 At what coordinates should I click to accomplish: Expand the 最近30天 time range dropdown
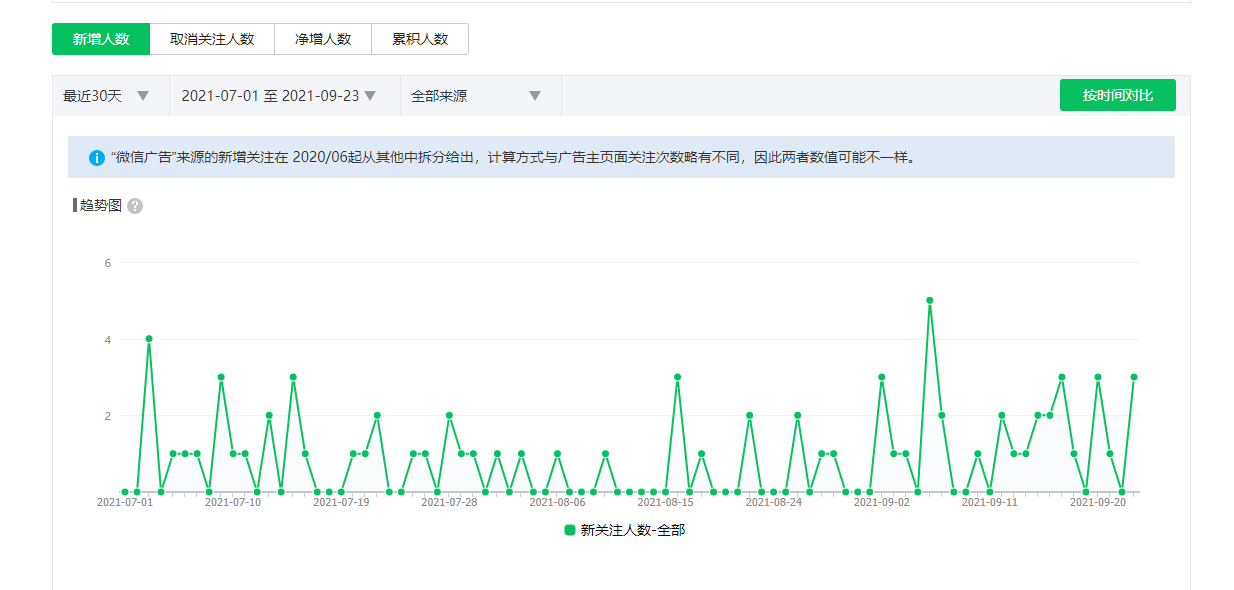107,96
